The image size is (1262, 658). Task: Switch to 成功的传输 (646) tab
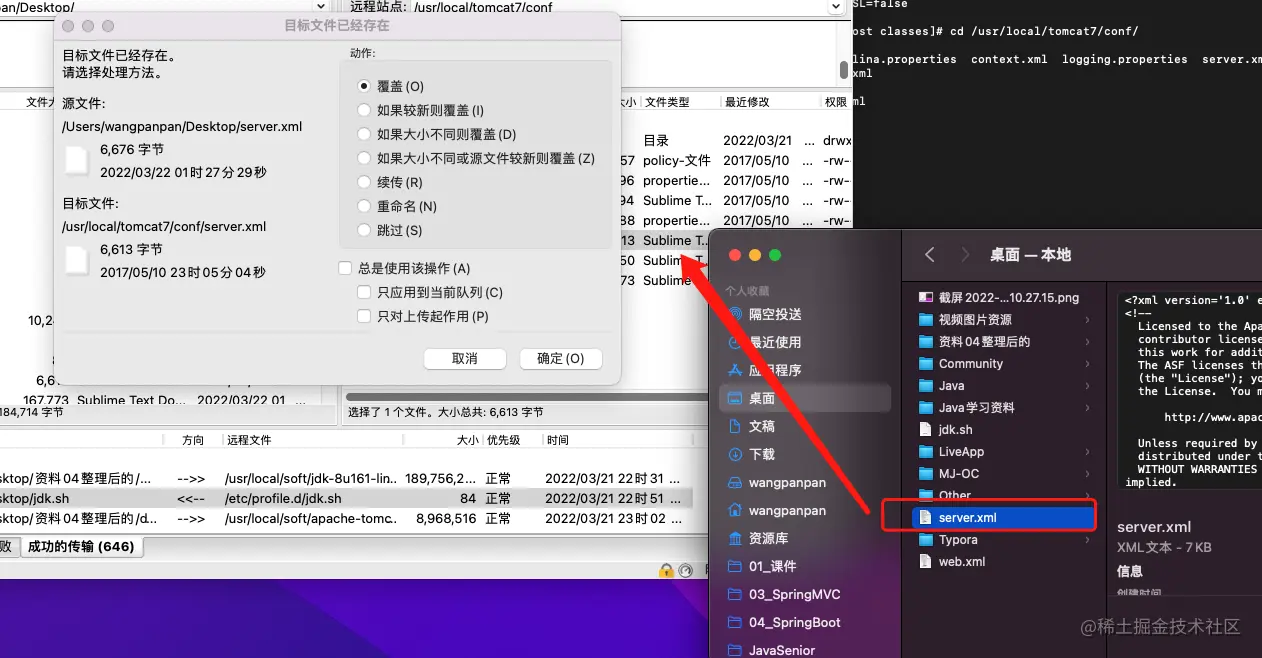pos(81,547)
